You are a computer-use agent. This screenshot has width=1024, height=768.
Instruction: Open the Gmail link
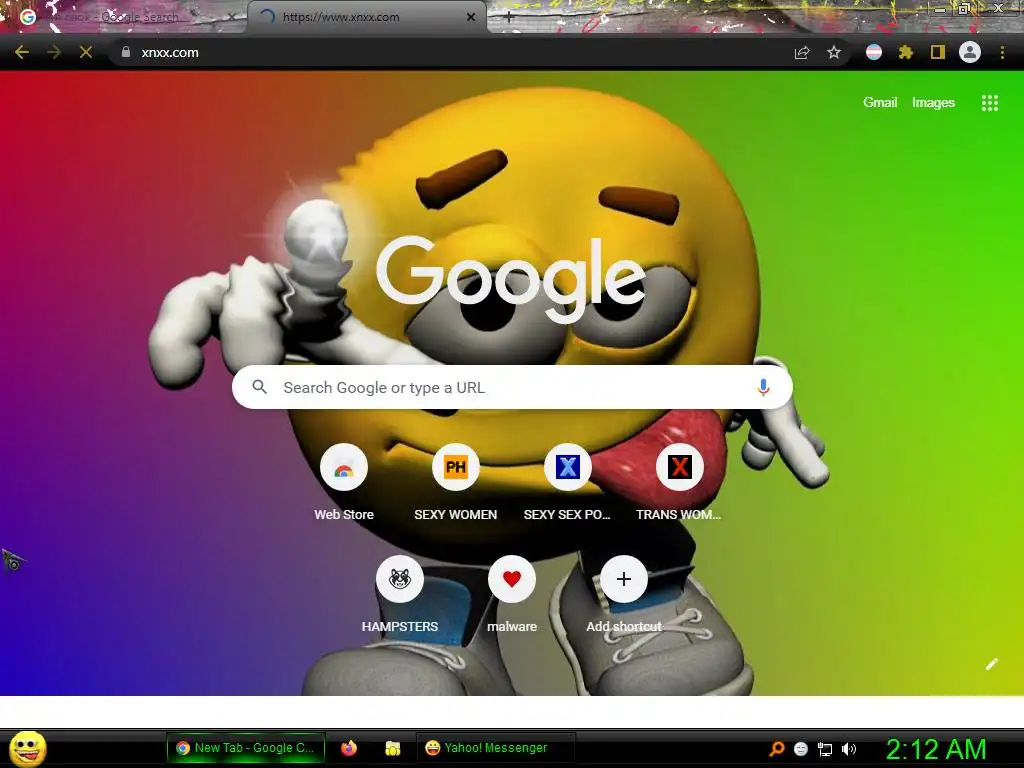click(x=880, y=103)
